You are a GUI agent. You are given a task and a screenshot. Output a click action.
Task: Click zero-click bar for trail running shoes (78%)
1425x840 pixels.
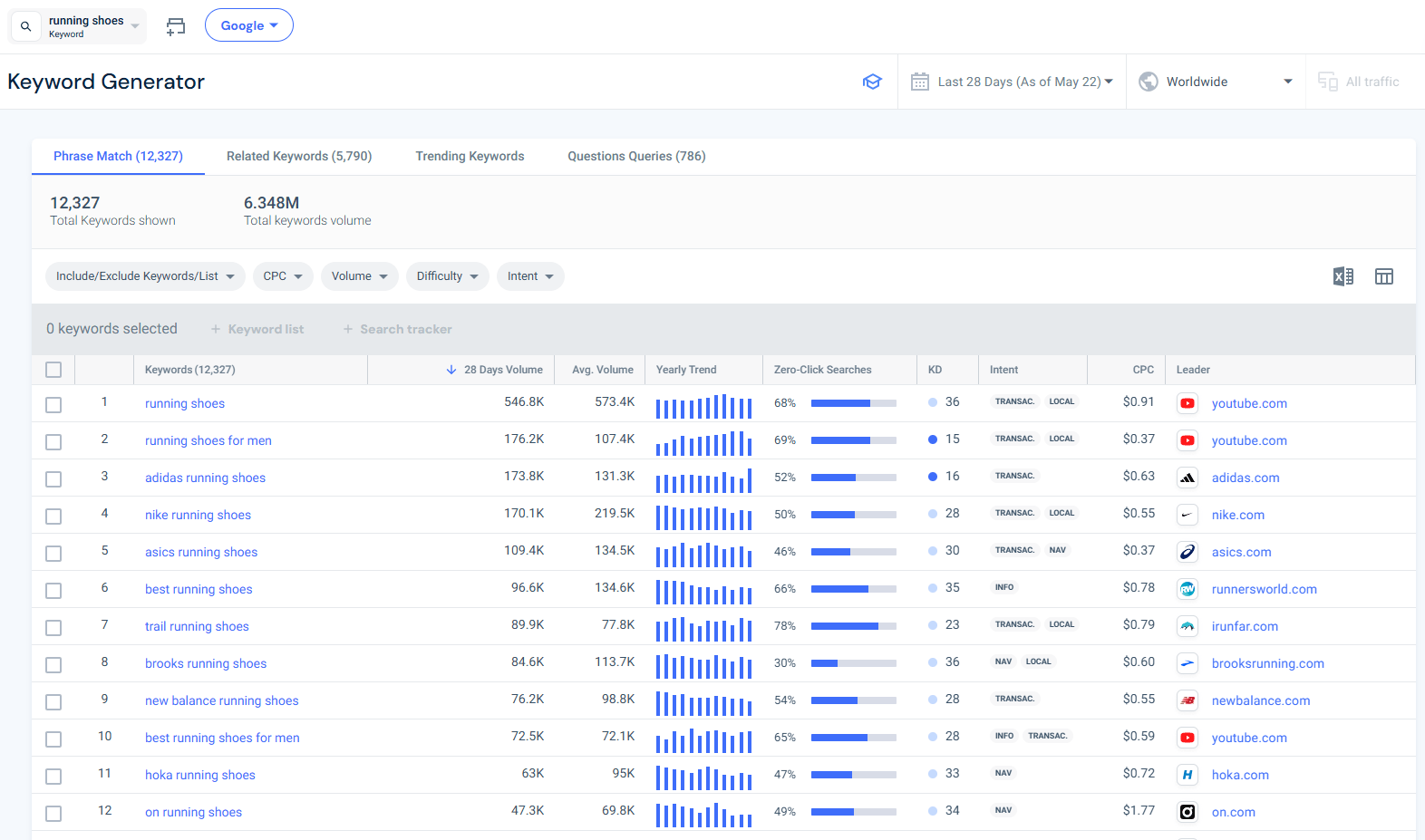(x=854, y=626)
